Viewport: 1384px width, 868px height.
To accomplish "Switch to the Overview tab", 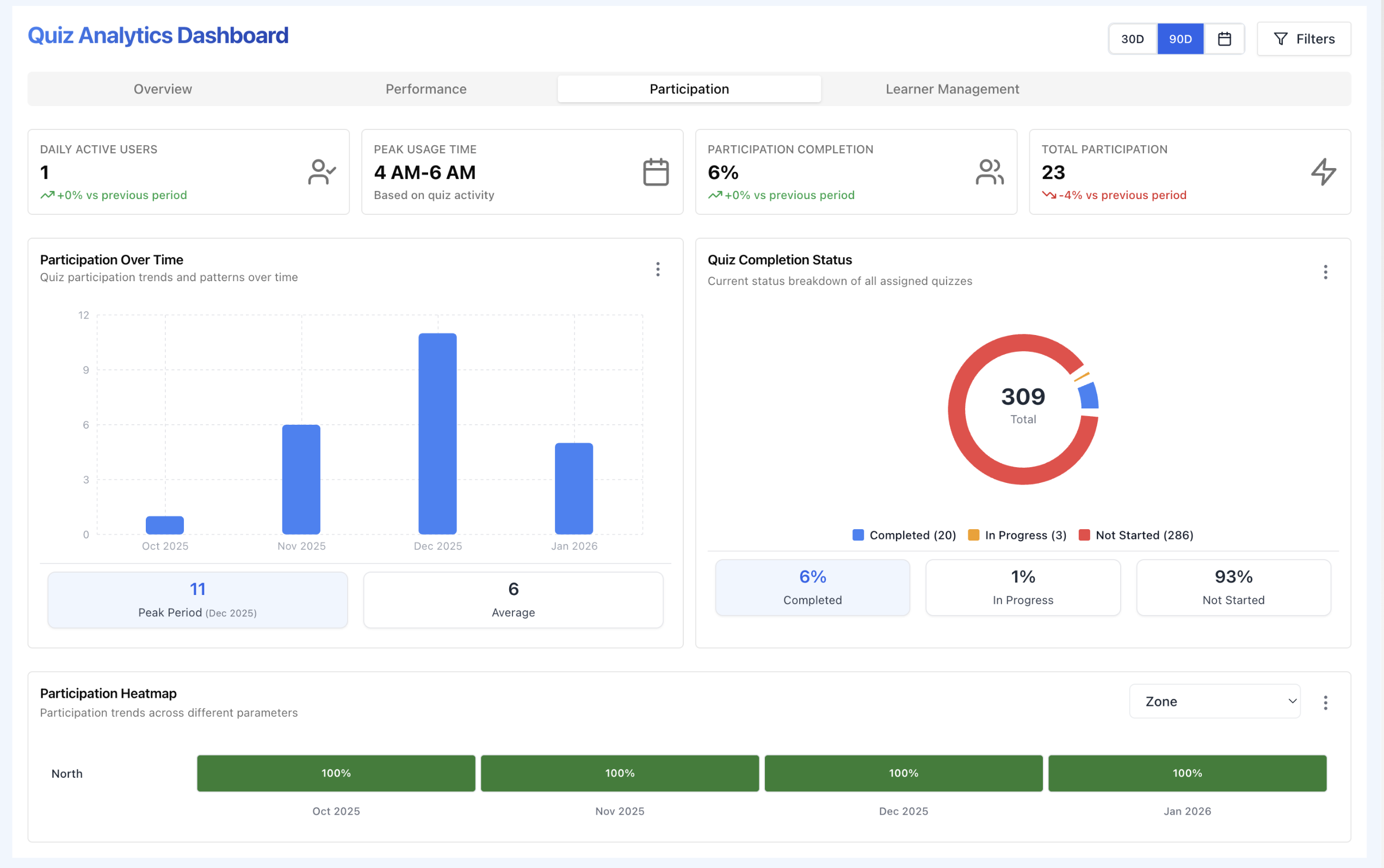I will [163, 89].
